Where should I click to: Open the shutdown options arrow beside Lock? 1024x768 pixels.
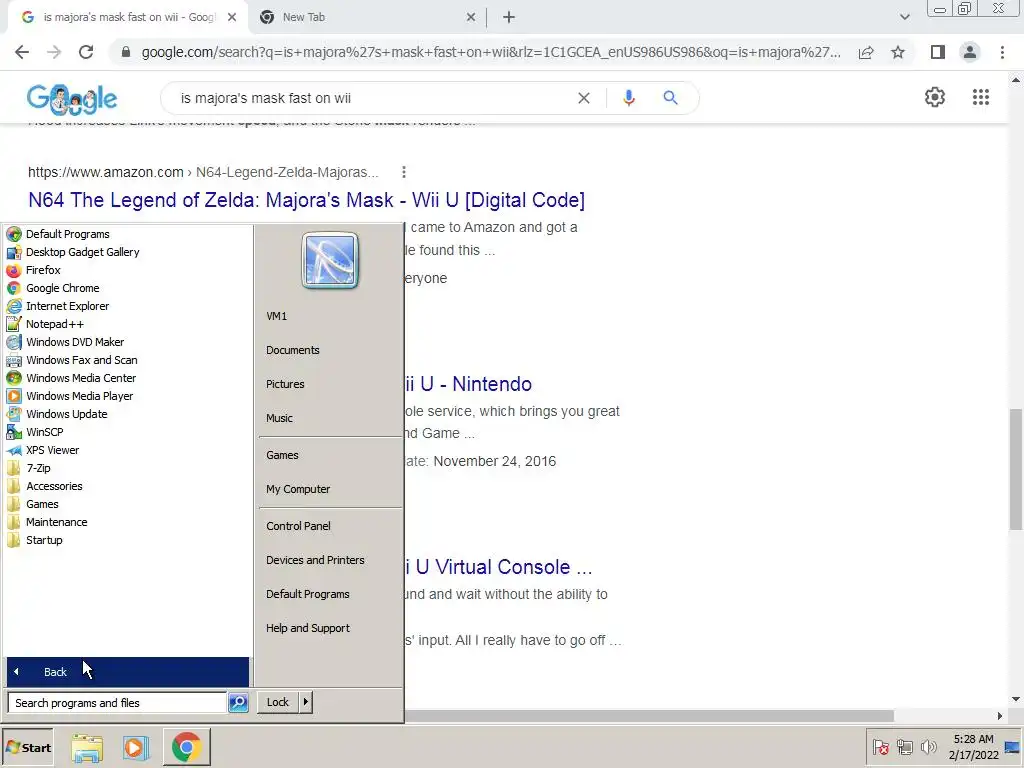[306, 702]
